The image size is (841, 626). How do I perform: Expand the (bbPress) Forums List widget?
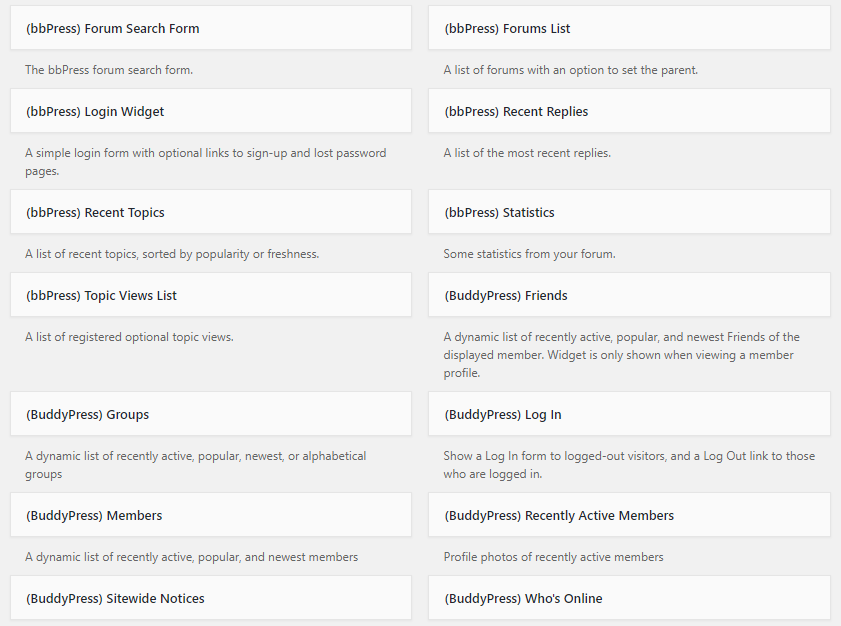[629, 28]
